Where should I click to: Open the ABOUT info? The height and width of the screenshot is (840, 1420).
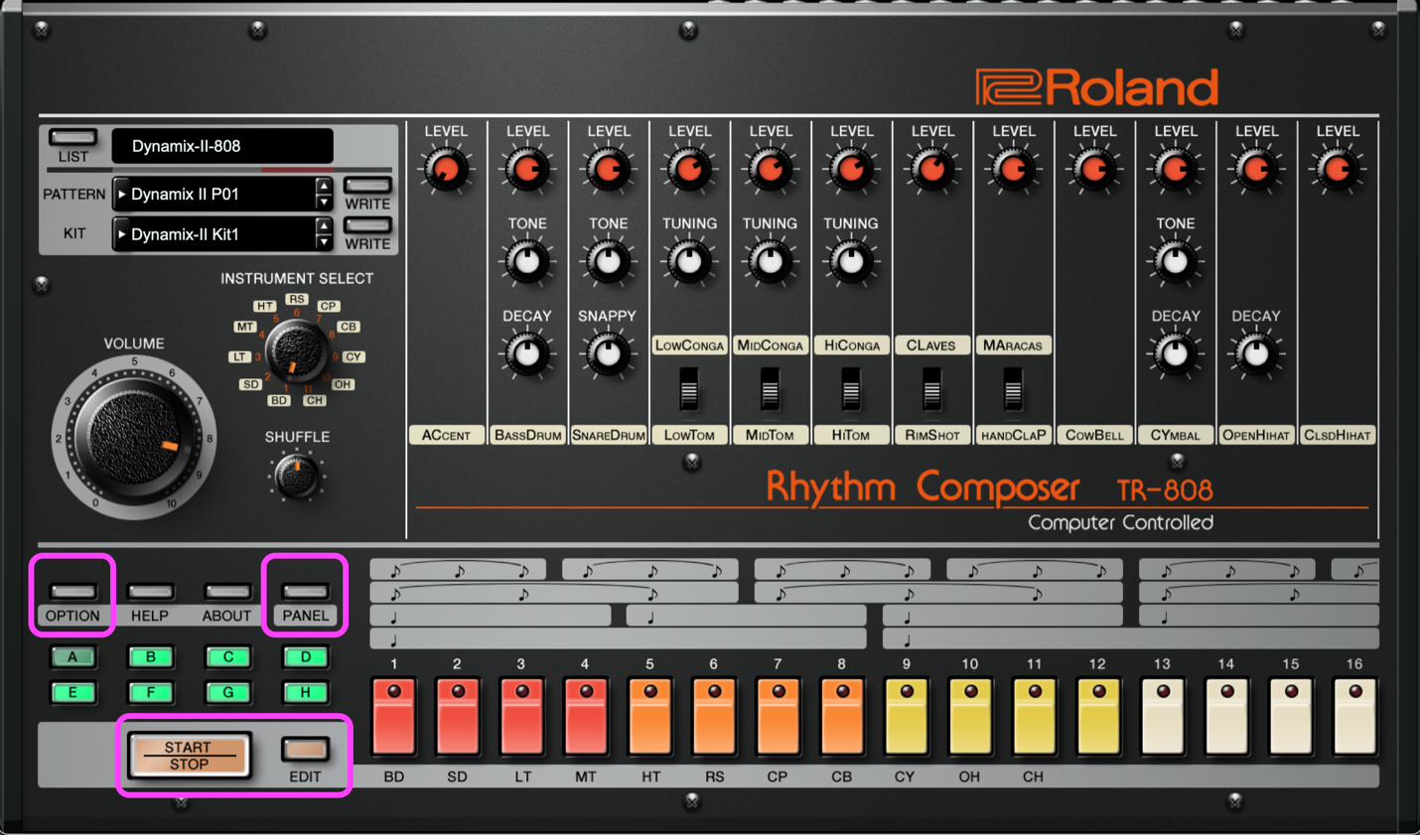pyautogui.click(x=227, y=592)
